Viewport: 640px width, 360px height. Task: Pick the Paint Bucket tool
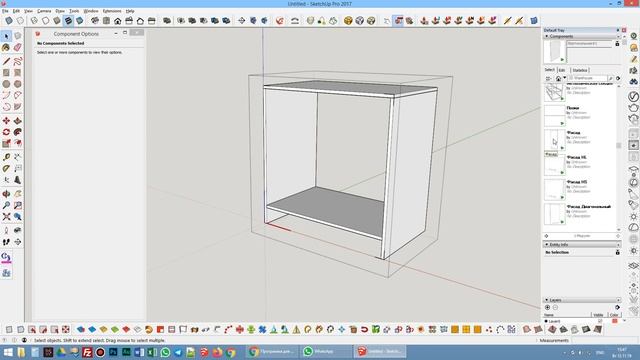[x=6, y=48]
